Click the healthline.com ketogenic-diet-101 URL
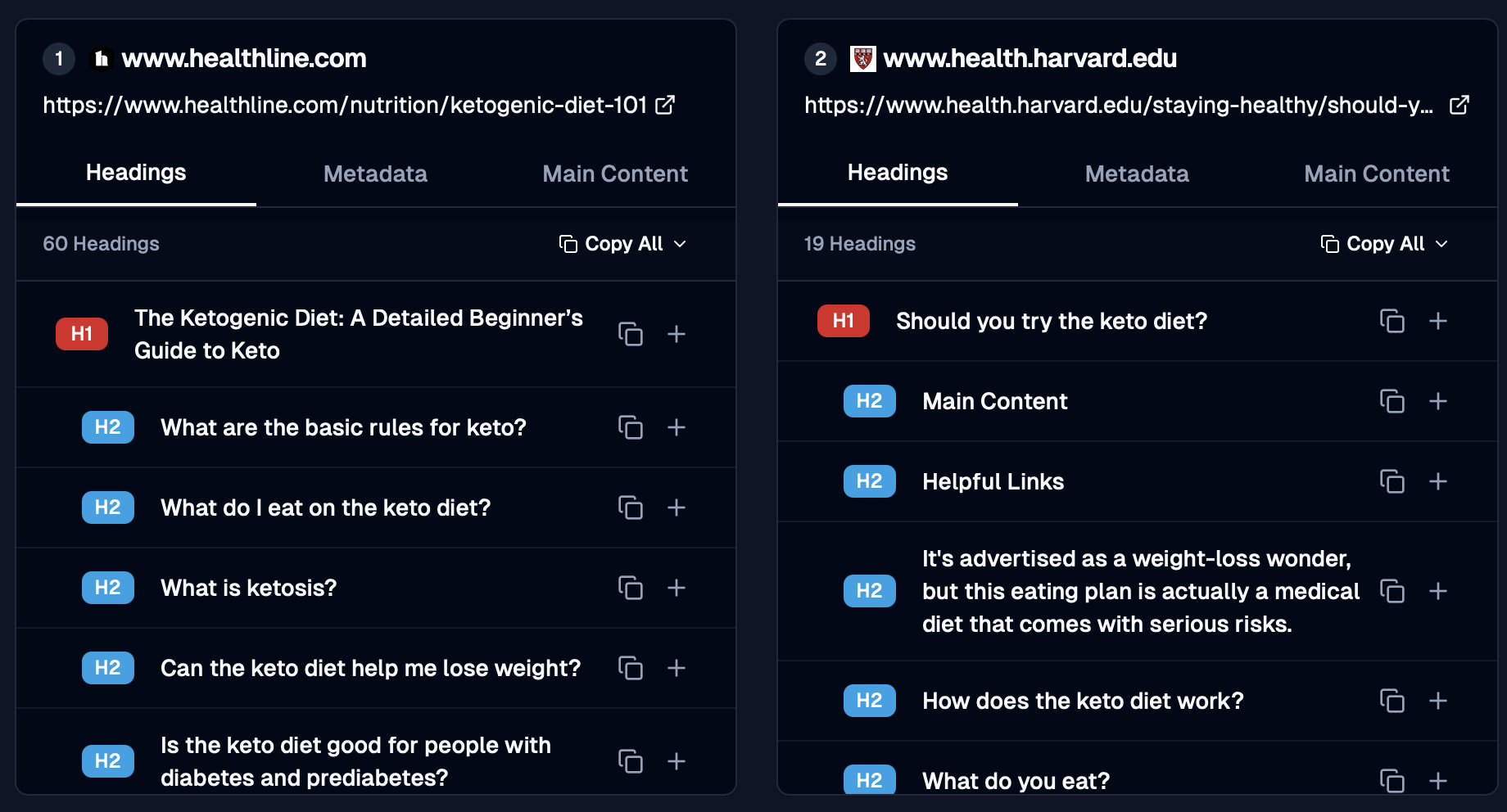Screen dimensions: 1507x812 344,105
